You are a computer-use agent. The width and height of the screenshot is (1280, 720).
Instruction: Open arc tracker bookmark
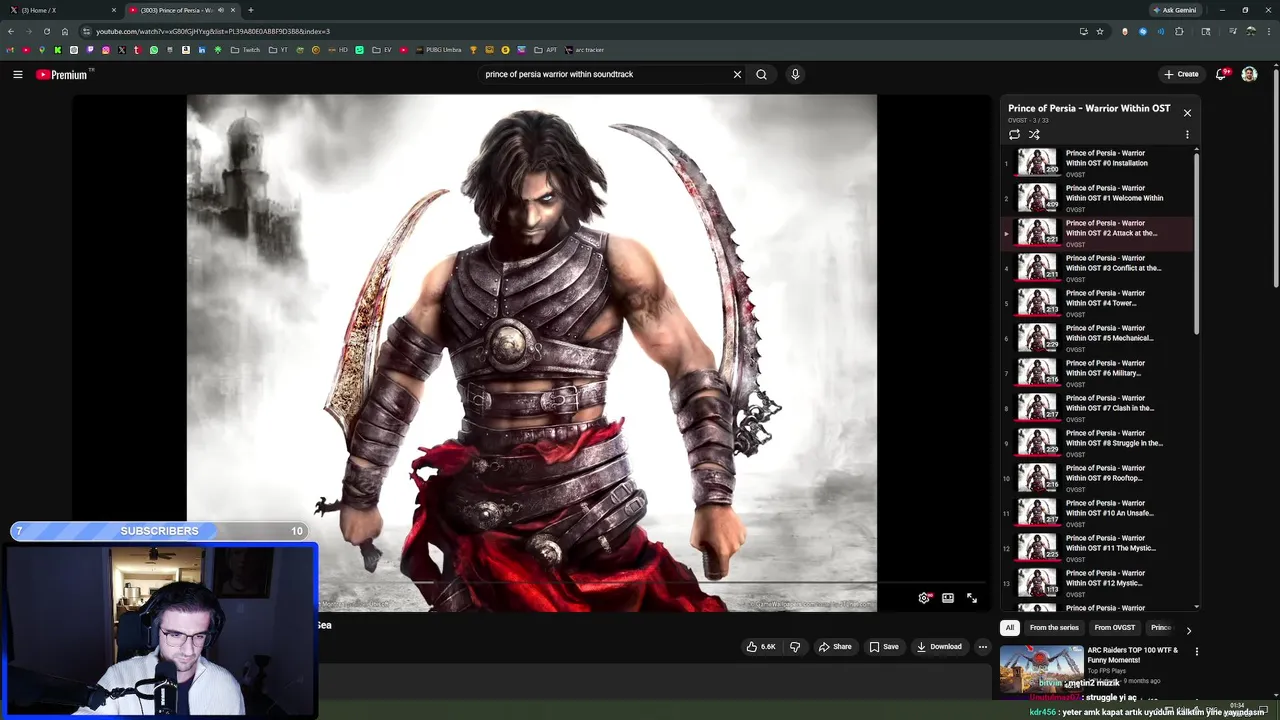click(584, 50)
